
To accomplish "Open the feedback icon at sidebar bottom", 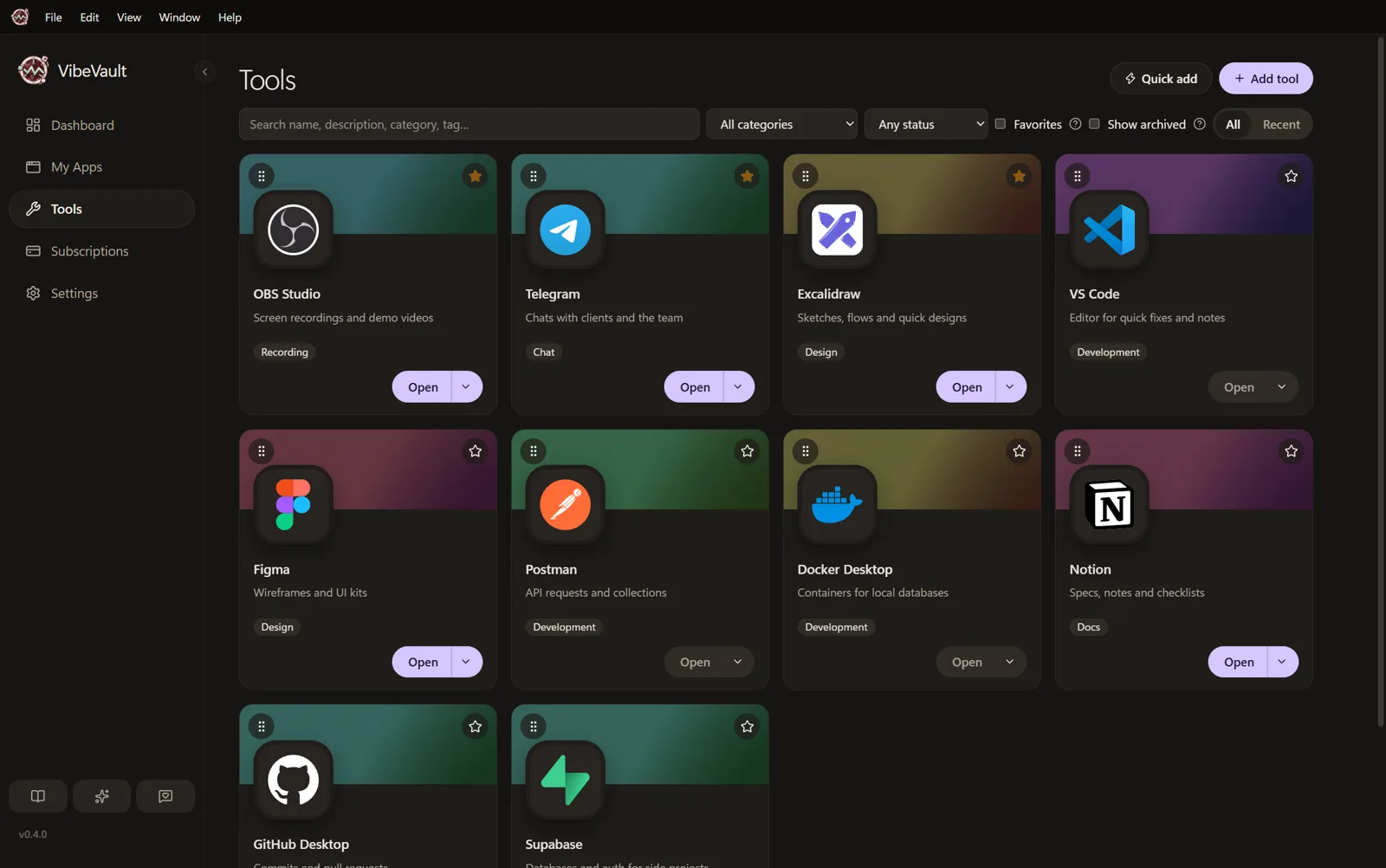I will (x=165, y=796).
